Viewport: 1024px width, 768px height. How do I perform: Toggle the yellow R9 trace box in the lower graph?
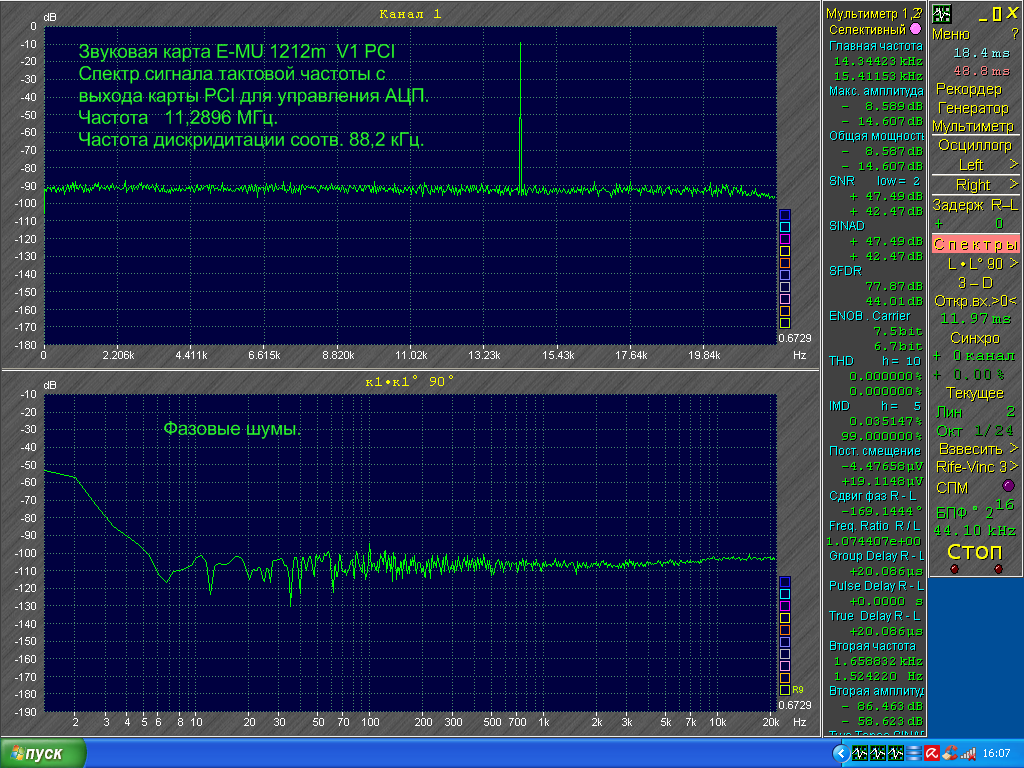tap(785, 690)
